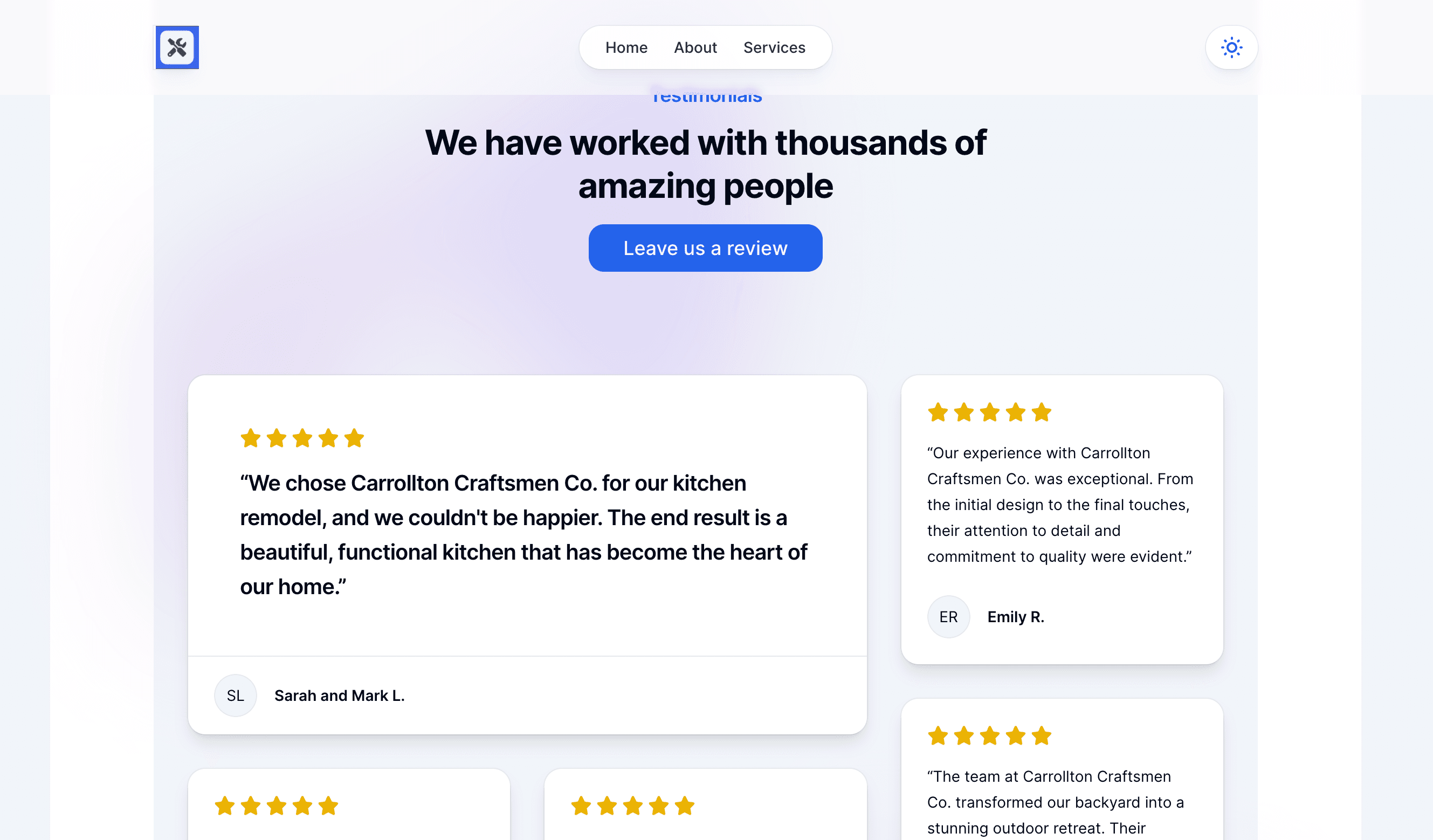Open the Services navigation menu item
The image size is (1433, 840).
click(x=774, y=47)
